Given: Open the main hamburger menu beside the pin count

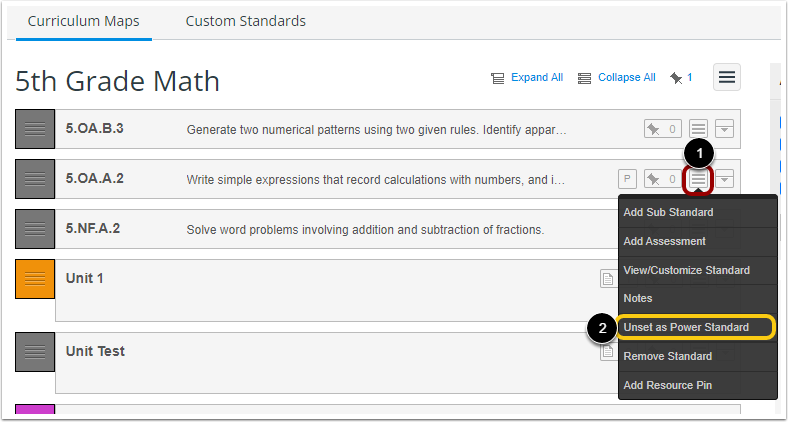Looking at the screenshot, I should tap(727, 77).
